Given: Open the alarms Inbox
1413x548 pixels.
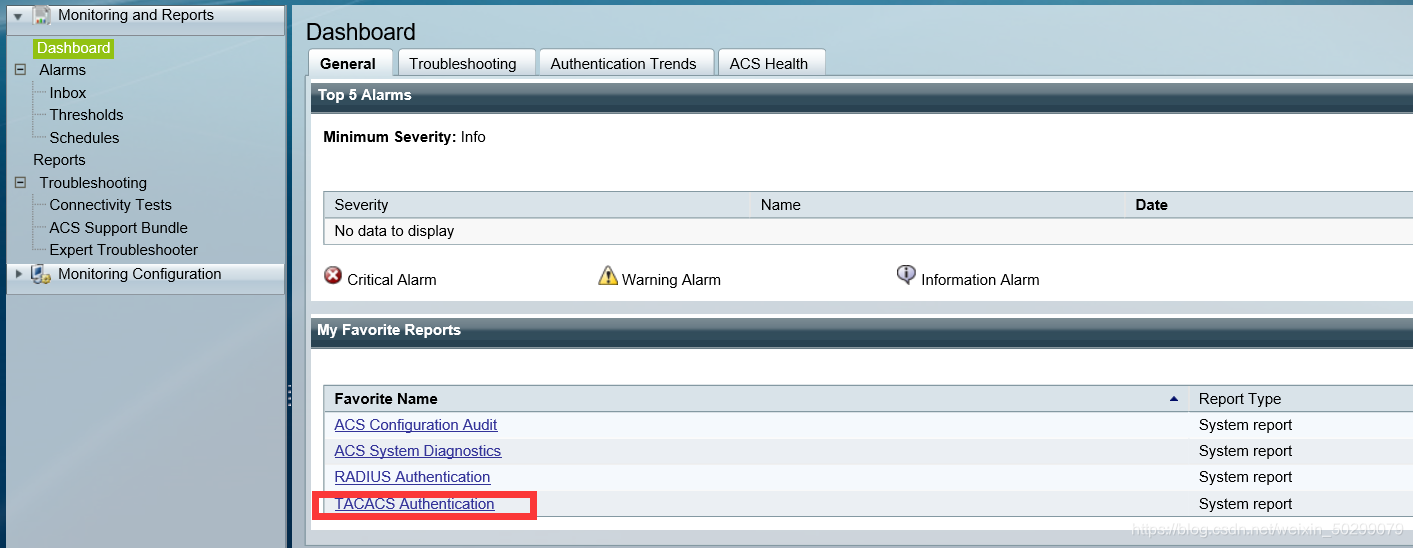Looking at the screenshot, I should (68, 93).
